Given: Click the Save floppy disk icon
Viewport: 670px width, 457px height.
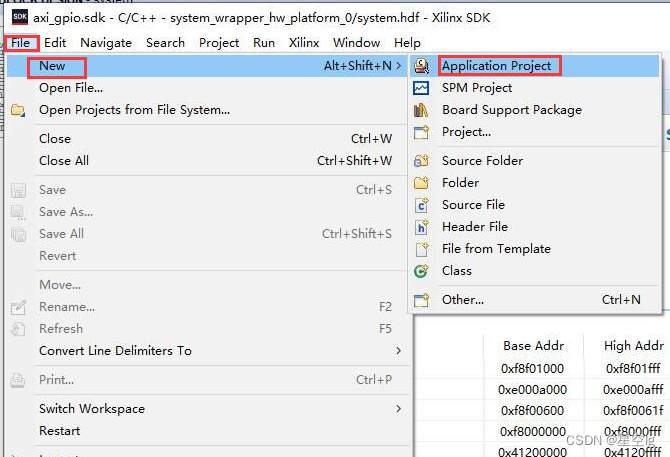Looking at the screenshot, I should pyautogui.click(x=18, y=190).
